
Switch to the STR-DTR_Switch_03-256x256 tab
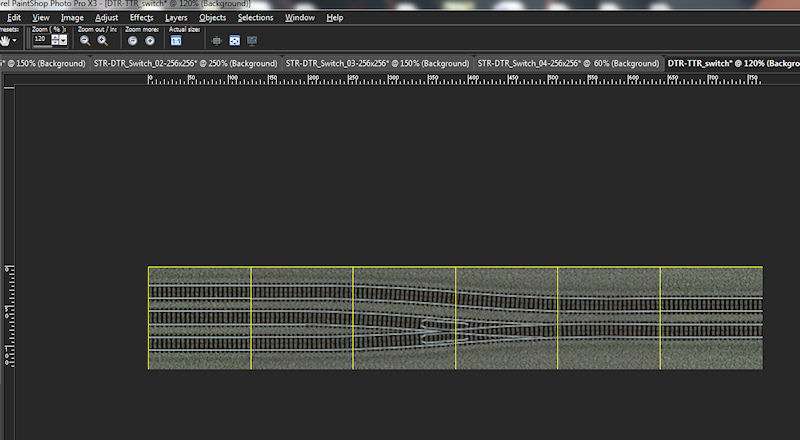pos(376,63)
